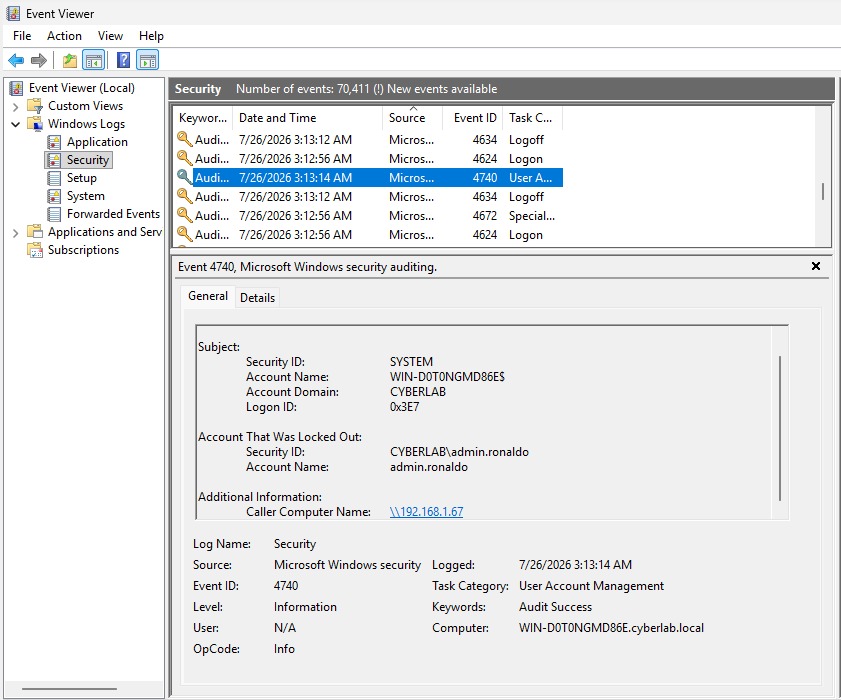
Task: Sort by the Event ID column header
Action: click(x=473, y=118)
